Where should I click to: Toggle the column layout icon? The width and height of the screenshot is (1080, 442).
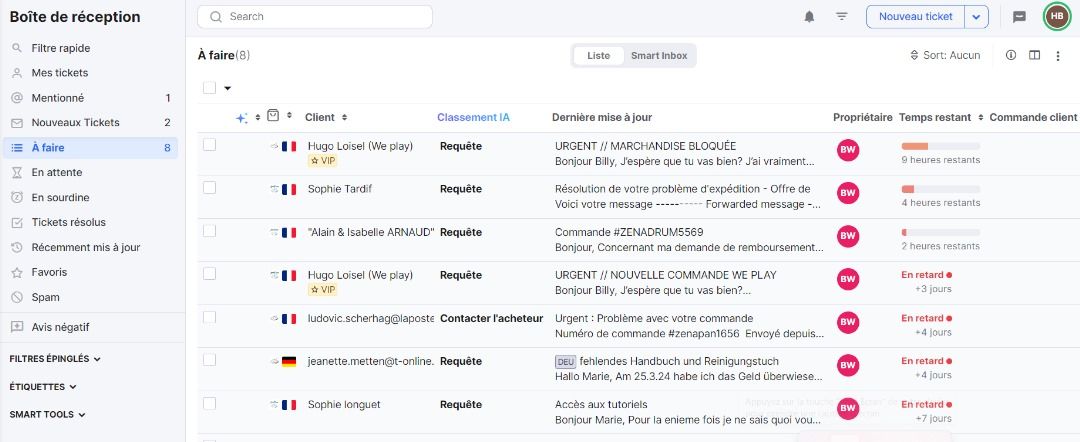point(1035,55)
